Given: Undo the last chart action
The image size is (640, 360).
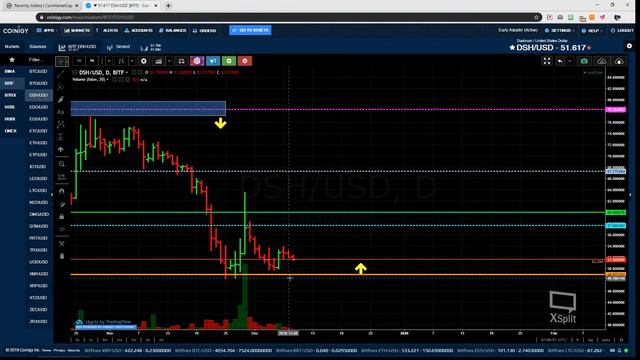Looking at the screenshot, I should pyautogui.click(x=560, y=61).
